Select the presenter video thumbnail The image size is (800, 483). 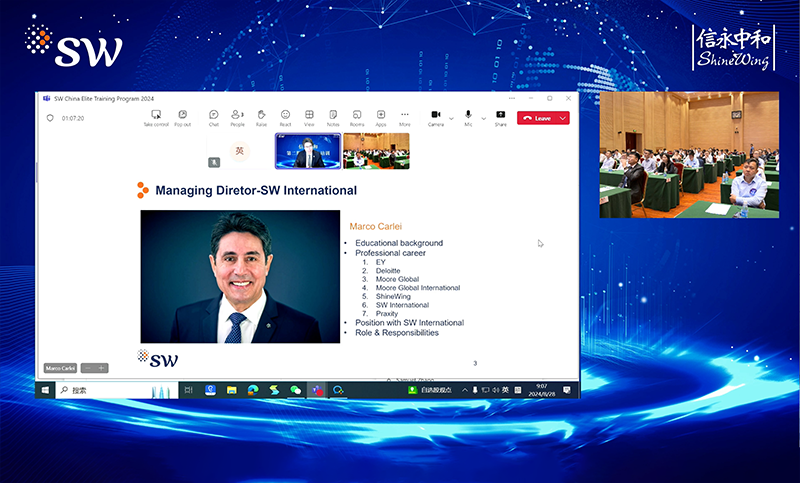tap(308, 151)
